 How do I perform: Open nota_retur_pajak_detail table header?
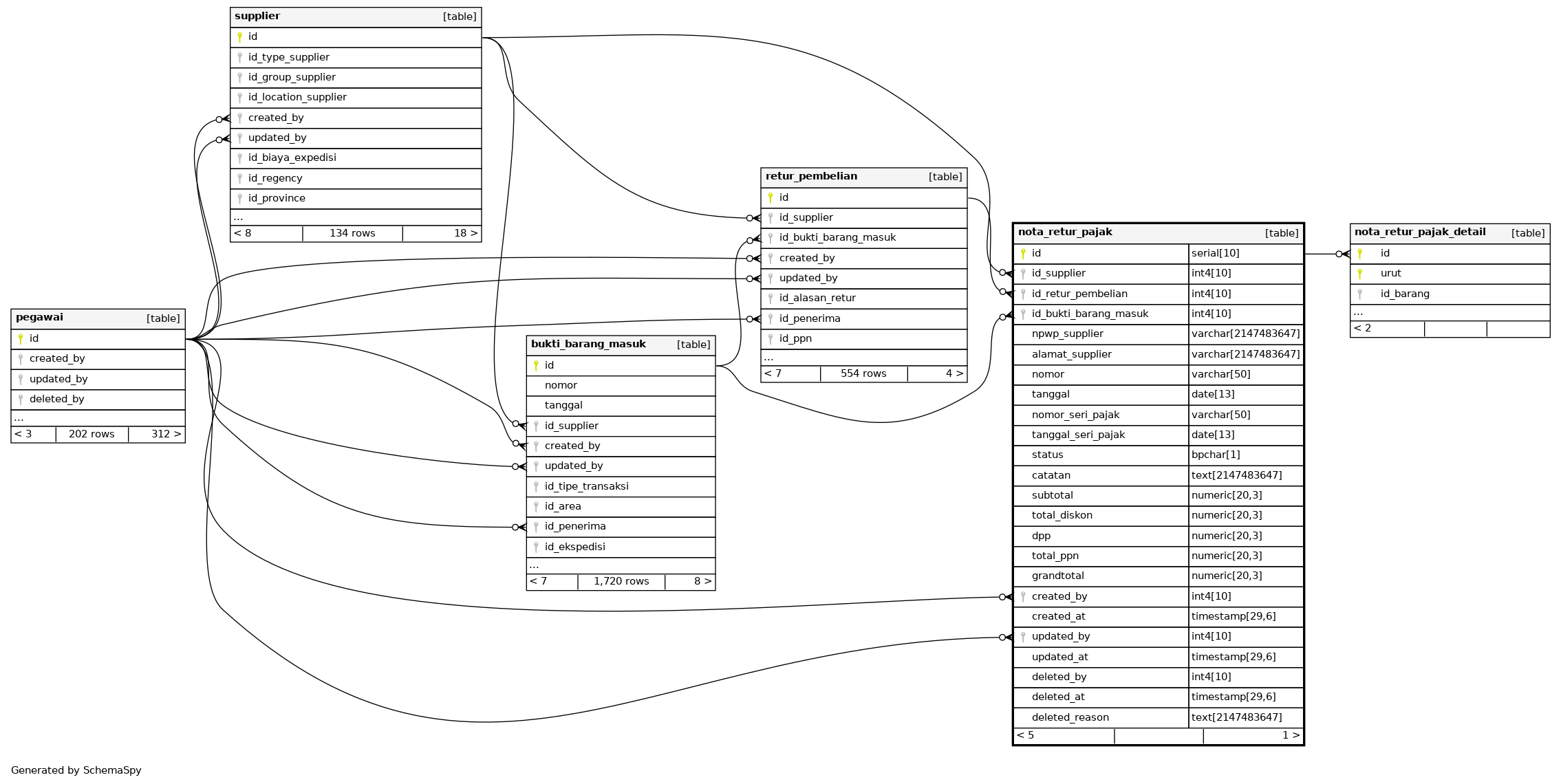(x=1420, y=232)
